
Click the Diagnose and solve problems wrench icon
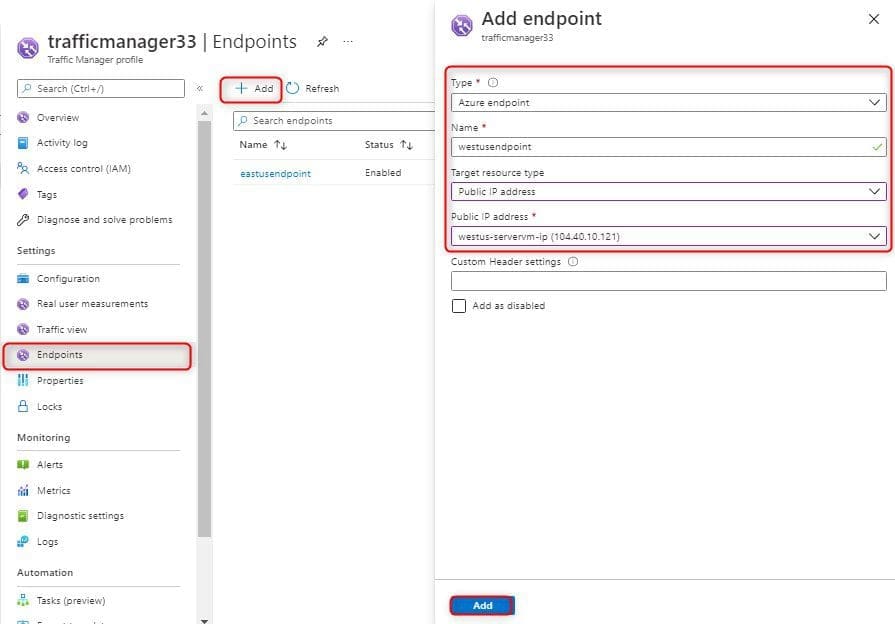(x=23, y=220)
